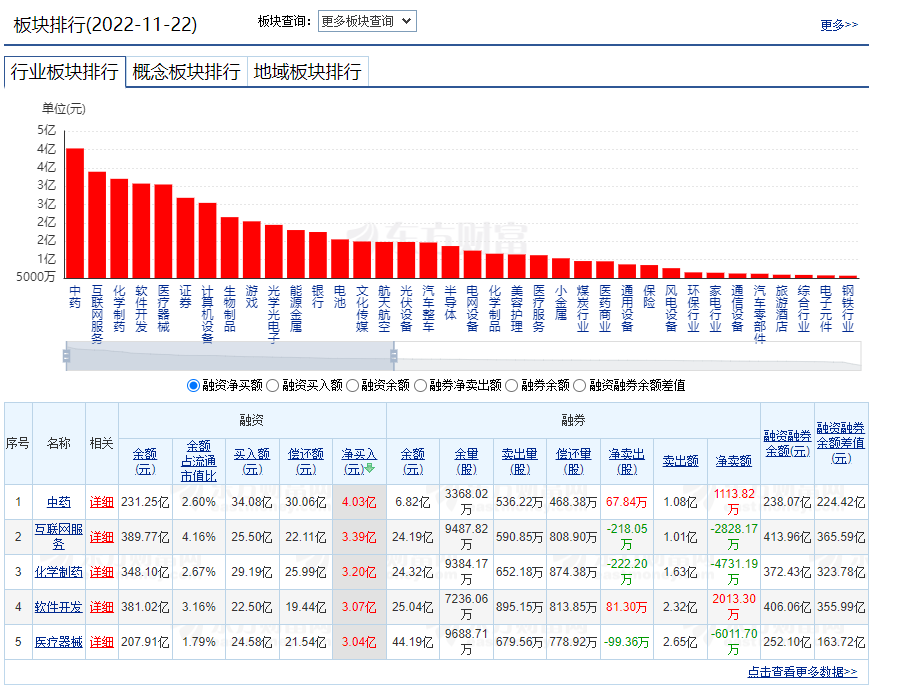899x694 pixels.
Task: Select the 融资买入额 radio option
Action: click(x=273, y=385)
